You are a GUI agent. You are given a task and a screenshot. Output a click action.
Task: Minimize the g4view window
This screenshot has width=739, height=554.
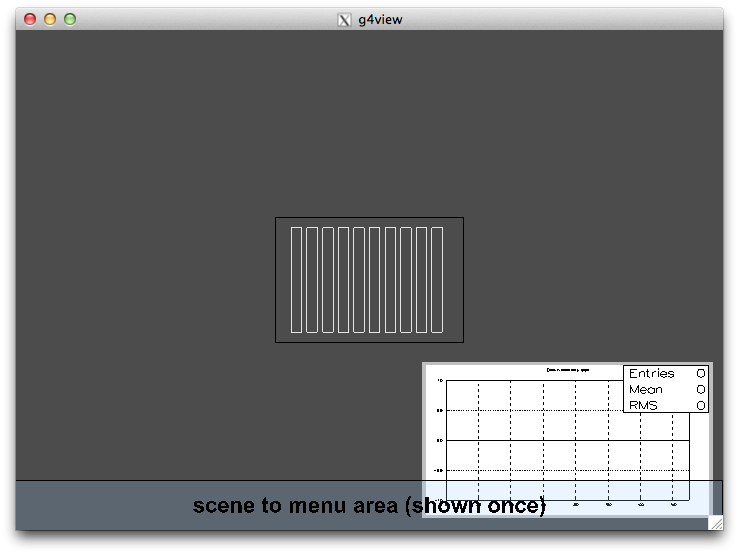(50, 19)
